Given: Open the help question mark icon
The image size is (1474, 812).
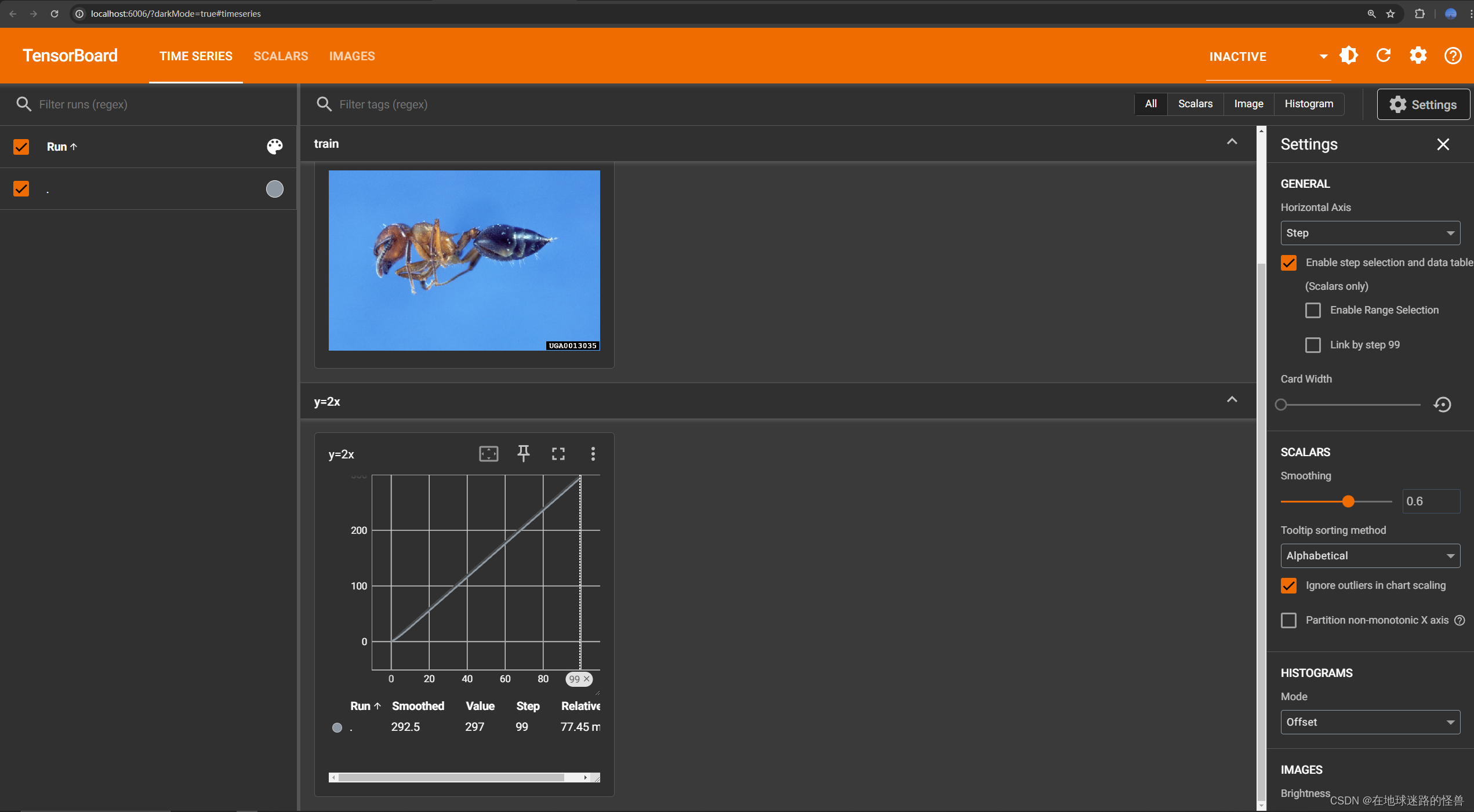Looking at the screenshot, I should [1453, 56].
